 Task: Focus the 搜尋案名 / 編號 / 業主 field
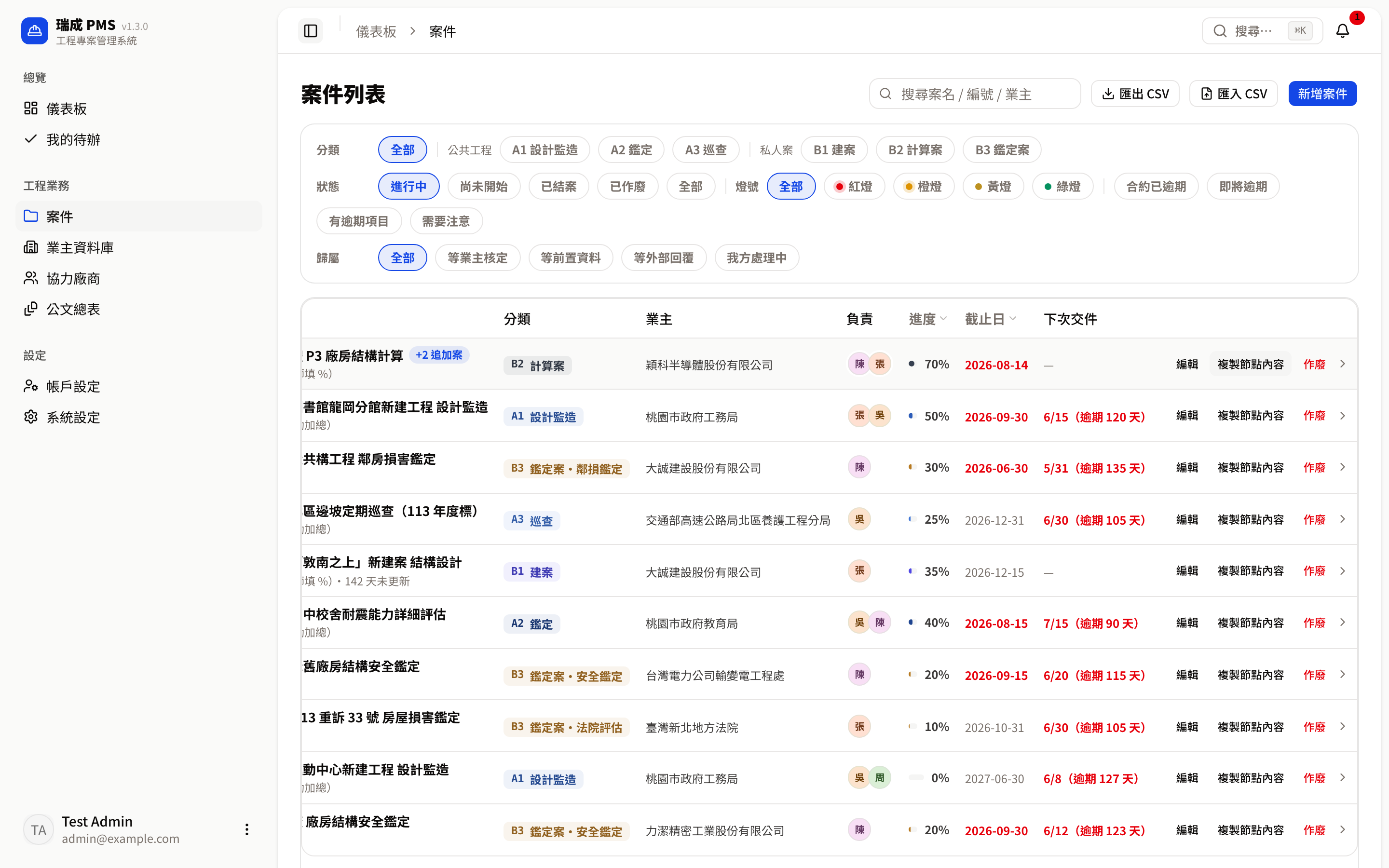click(975, 94)
